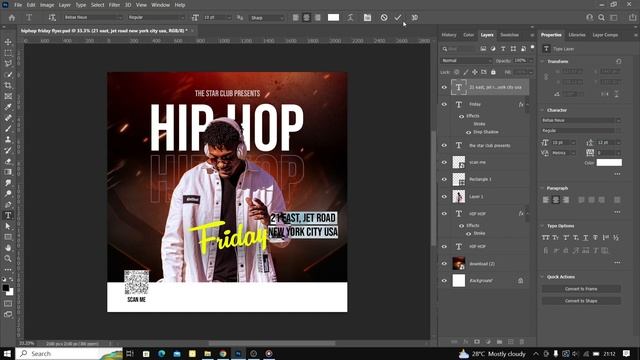
Task: Toggle Drop Shadow effect visibility on Friday
Action: (469, 132)
